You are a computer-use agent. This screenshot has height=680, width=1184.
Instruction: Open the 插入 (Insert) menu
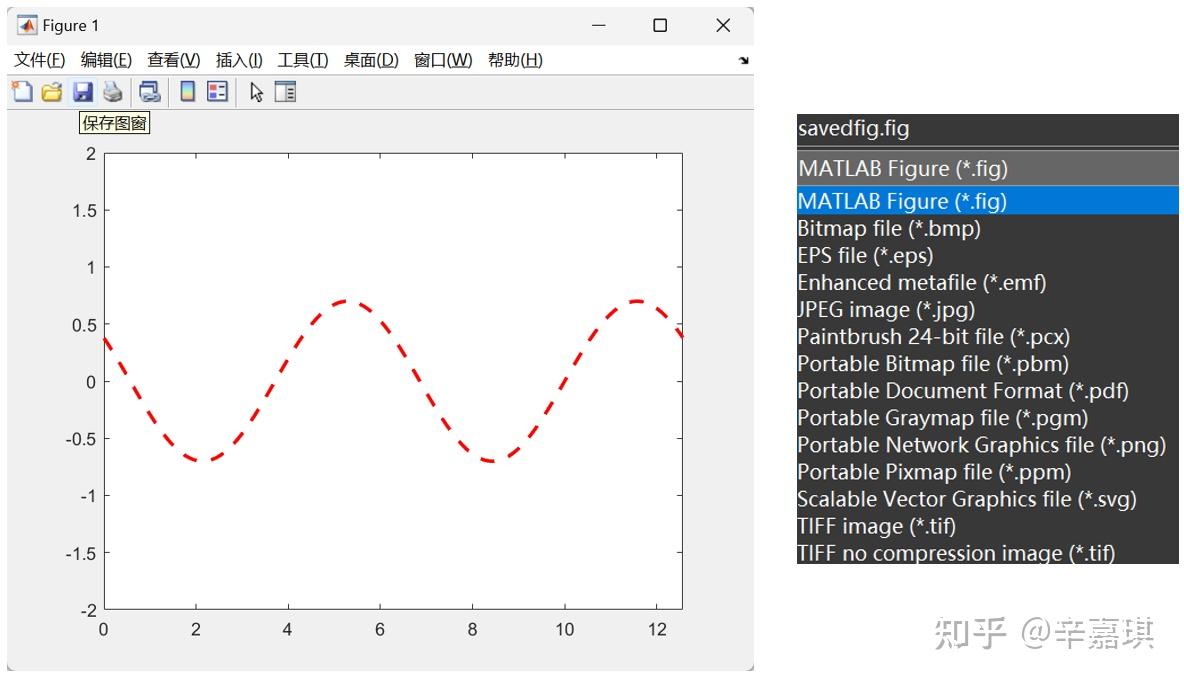coord(239,60)
